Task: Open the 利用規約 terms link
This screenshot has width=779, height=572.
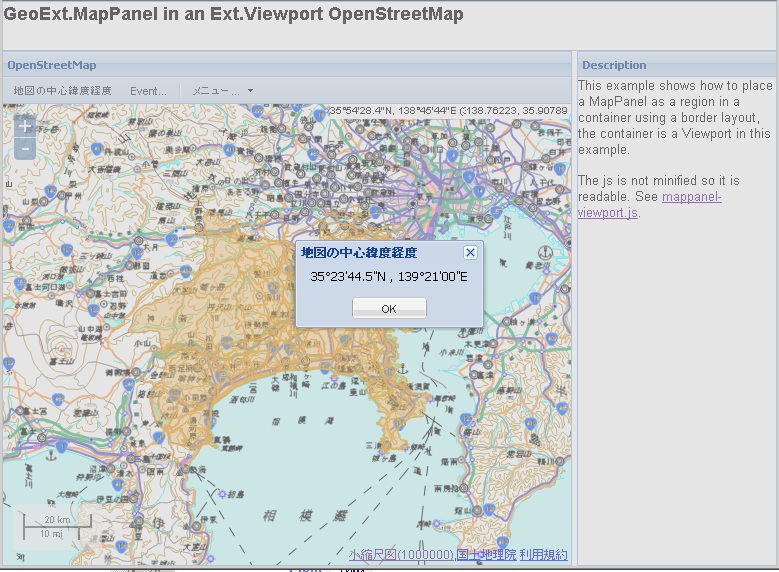Action: click(x=543, y=554)
